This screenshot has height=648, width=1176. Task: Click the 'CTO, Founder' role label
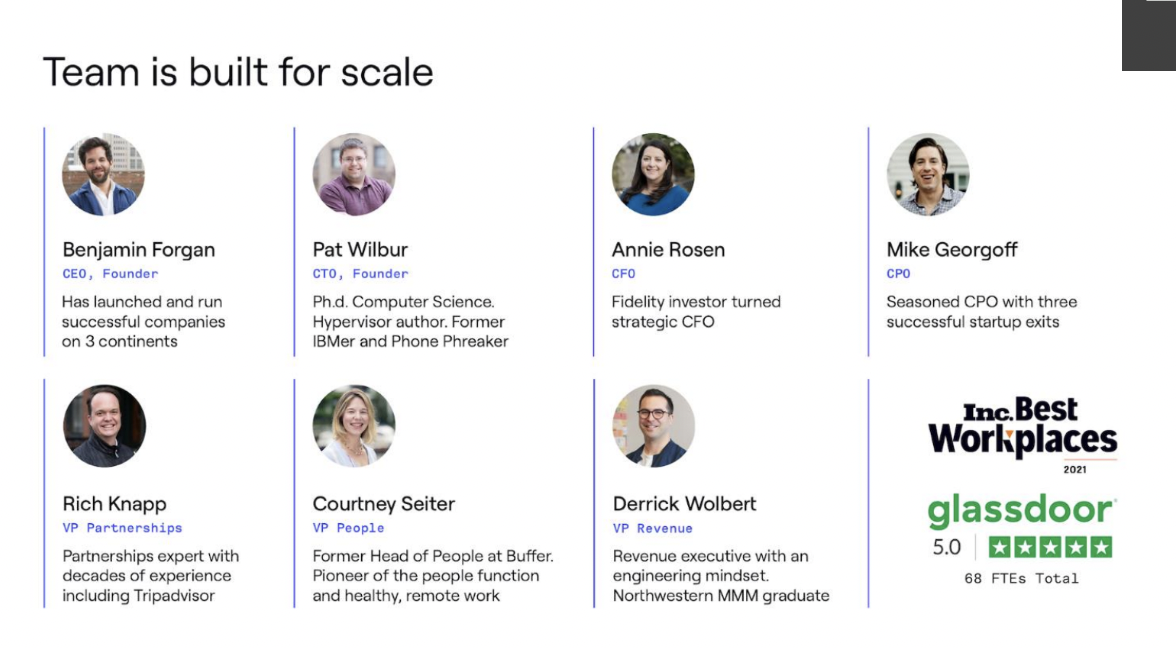(360, 274)
